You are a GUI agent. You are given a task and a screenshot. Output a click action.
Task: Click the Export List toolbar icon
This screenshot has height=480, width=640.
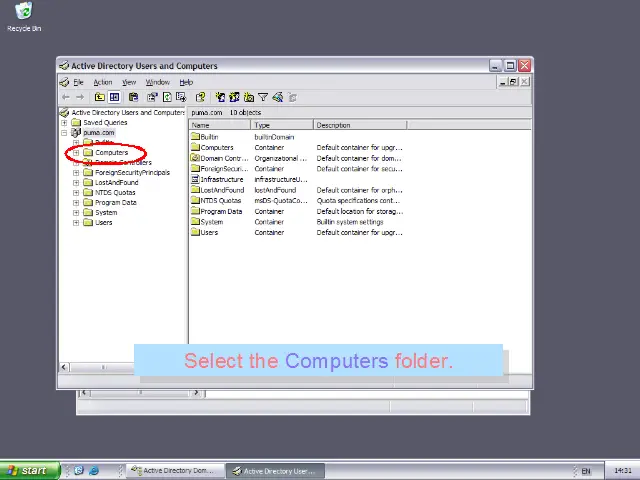(181, 97)
